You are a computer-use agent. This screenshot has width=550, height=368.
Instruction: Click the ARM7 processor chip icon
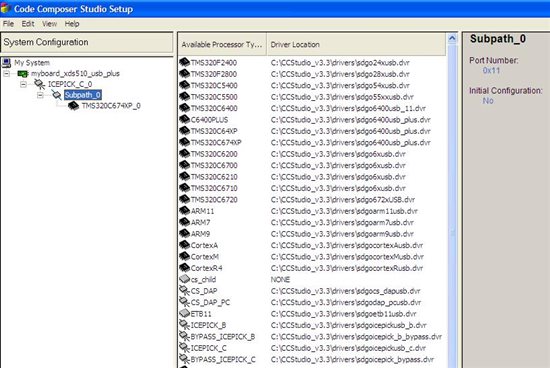(x=185, y=222)
